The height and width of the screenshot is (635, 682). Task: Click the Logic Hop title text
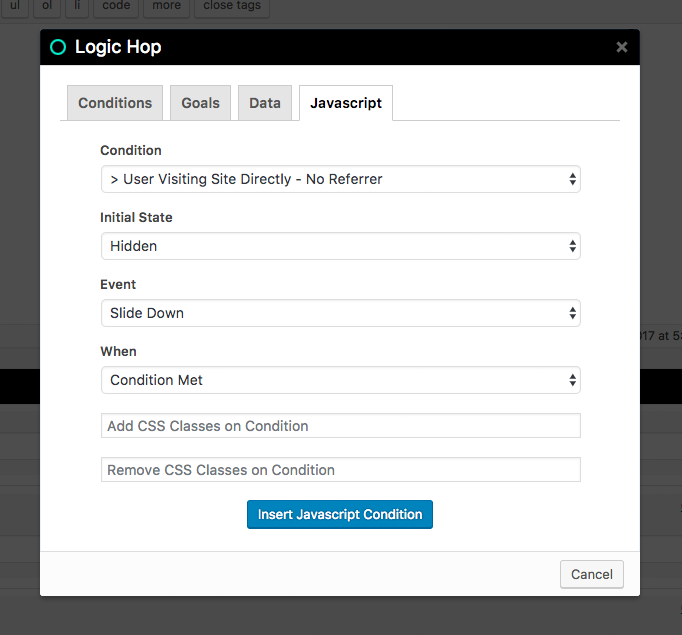(118, 47)
